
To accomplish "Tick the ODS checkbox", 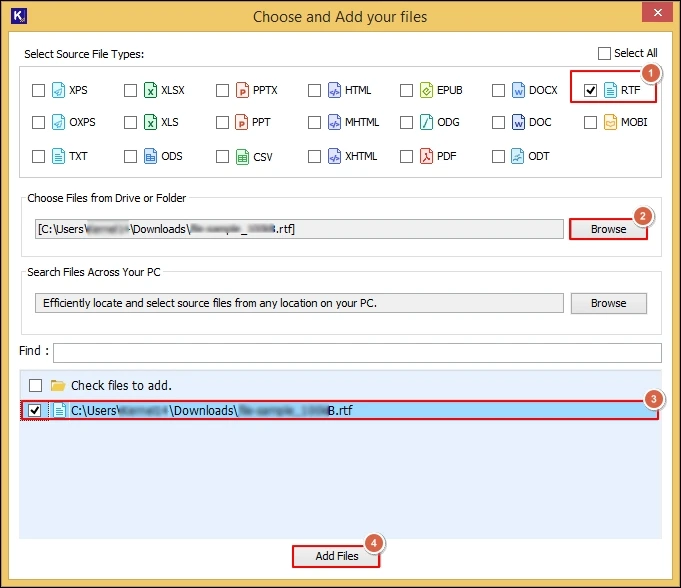I will click(x=130, y=156).
